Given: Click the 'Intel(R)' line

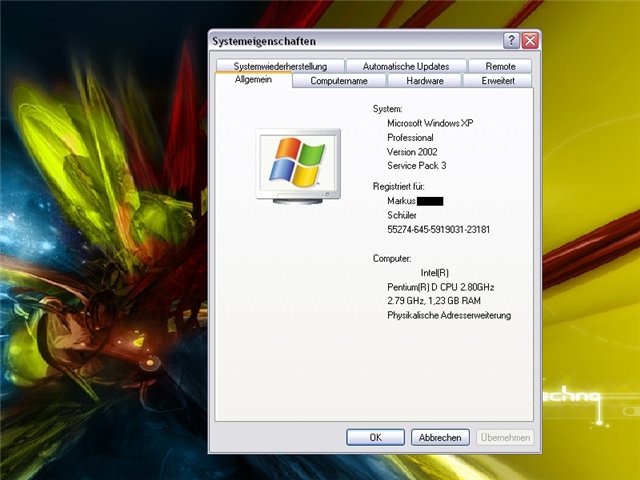Looking at the screenshot, I should pos(435,273).
